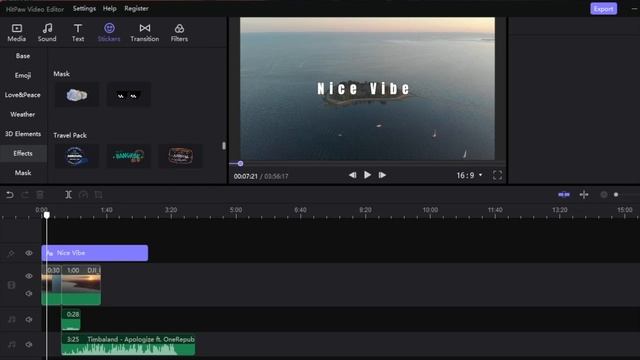Enter fullscreen preview mode

point(497,175)
